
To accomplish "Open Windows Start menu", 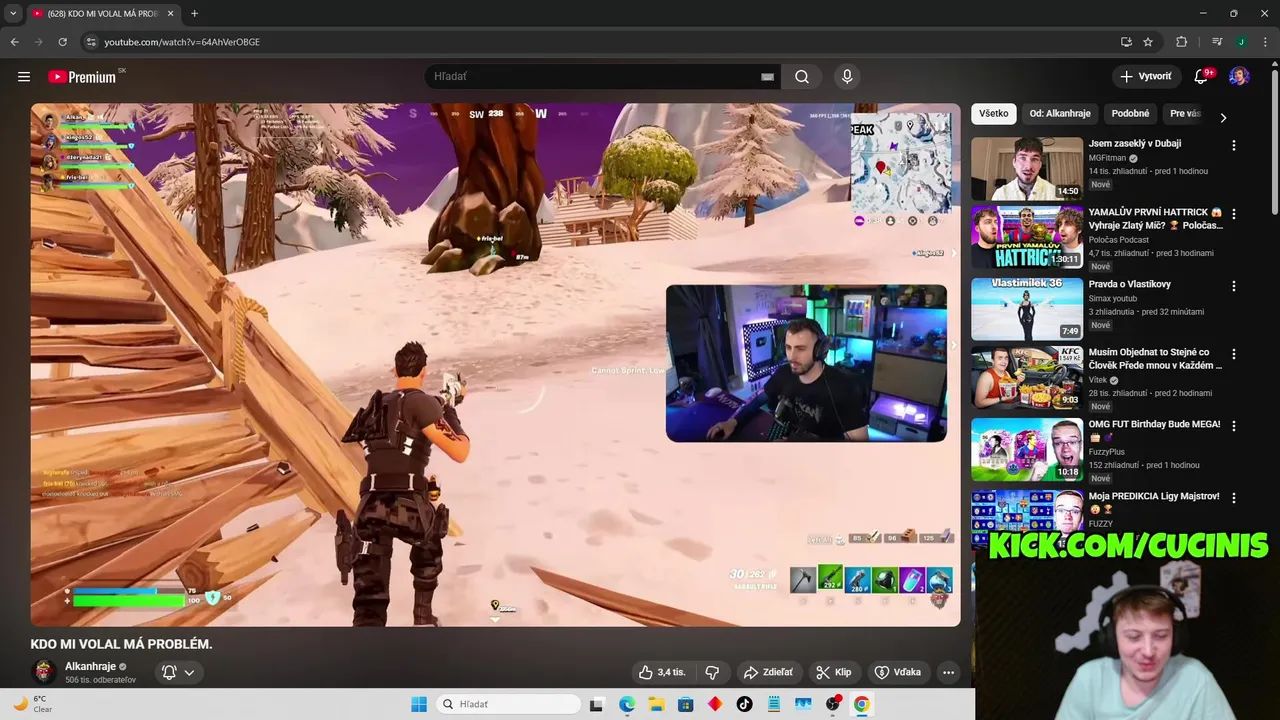I will pyautogui.click(x=419, y=704).
